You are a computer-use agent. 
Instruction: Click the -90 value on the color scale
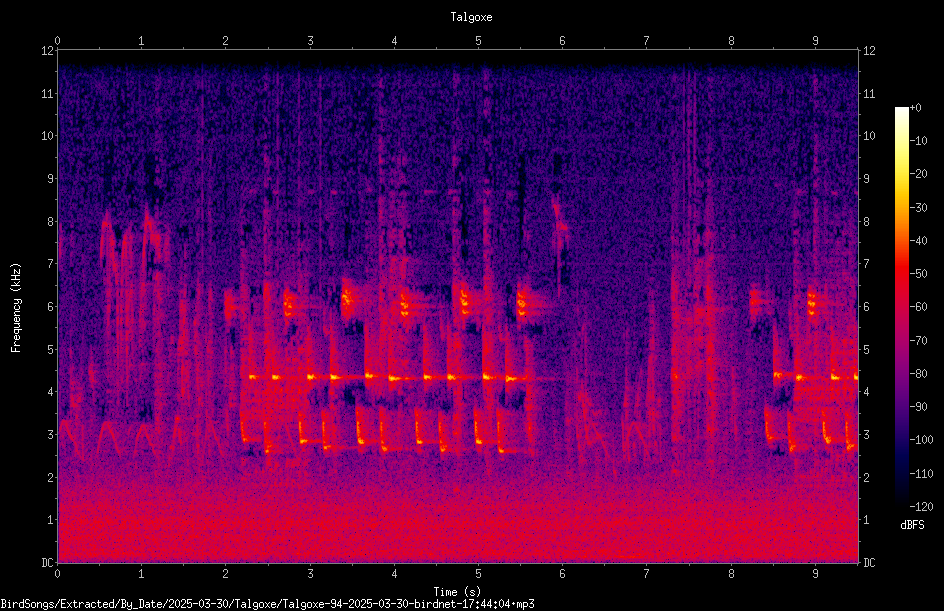[918, 407]
